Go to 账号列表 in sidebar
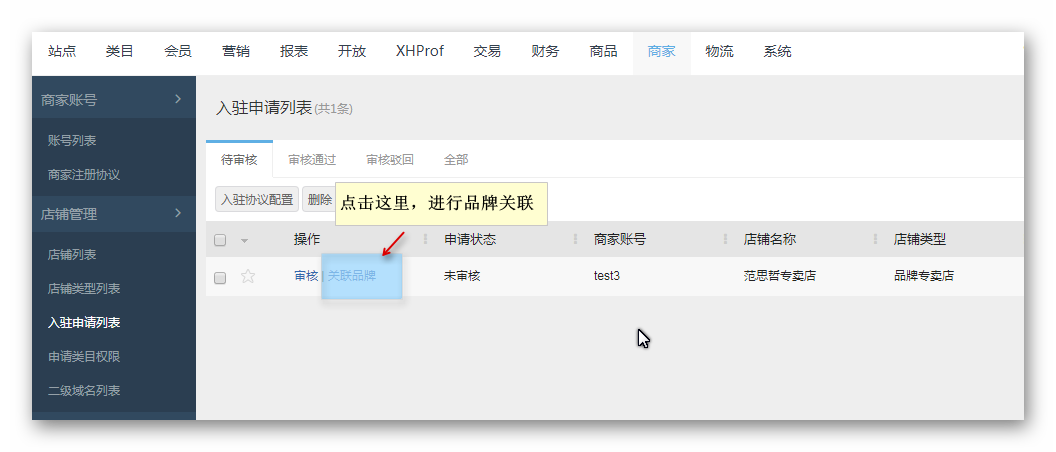The image size is (1056, 452). pos(72,141)
